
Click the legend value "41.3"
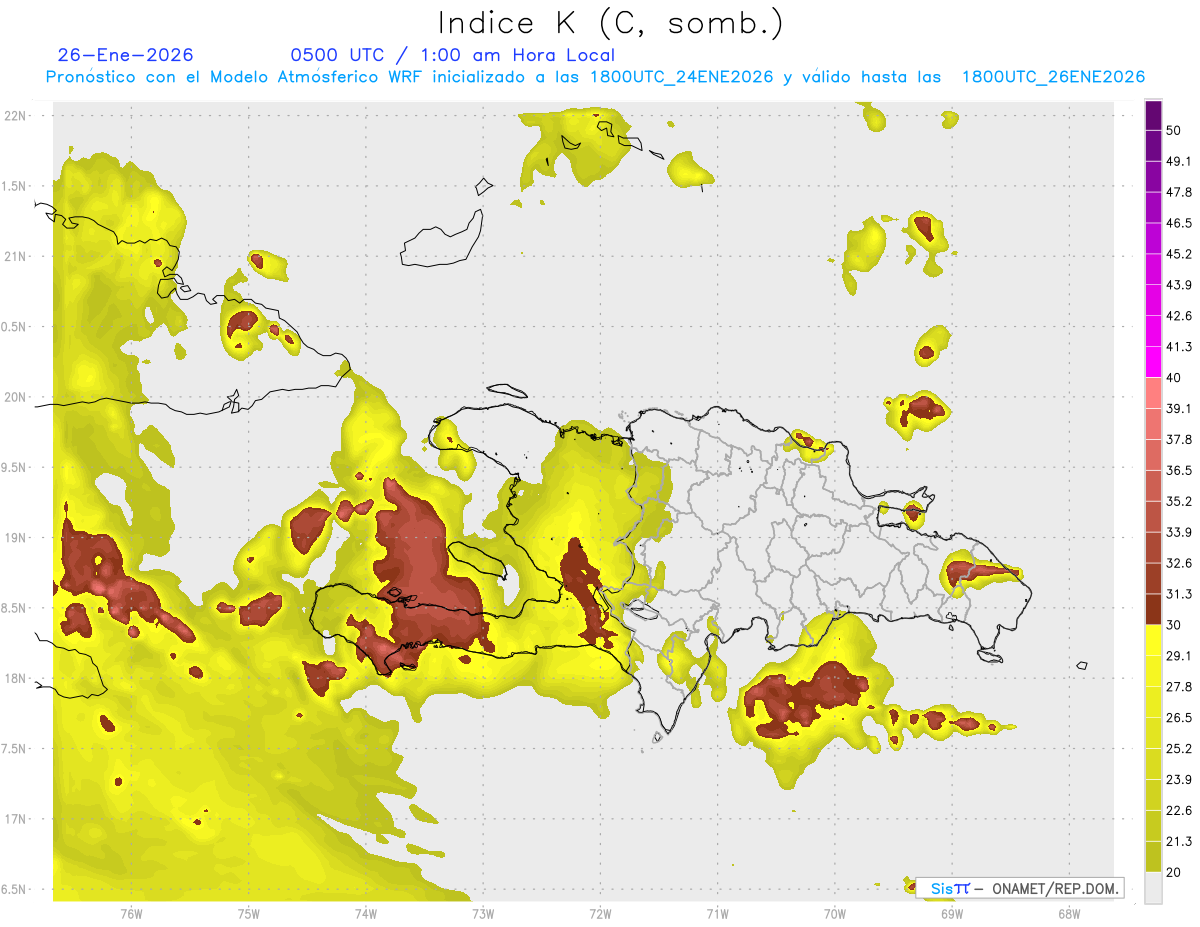[1179, 347]
